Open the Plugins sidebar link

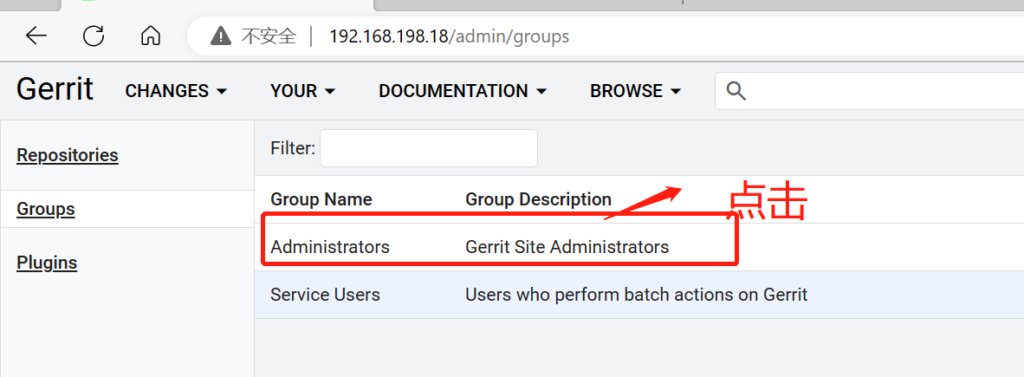[47, 263]
